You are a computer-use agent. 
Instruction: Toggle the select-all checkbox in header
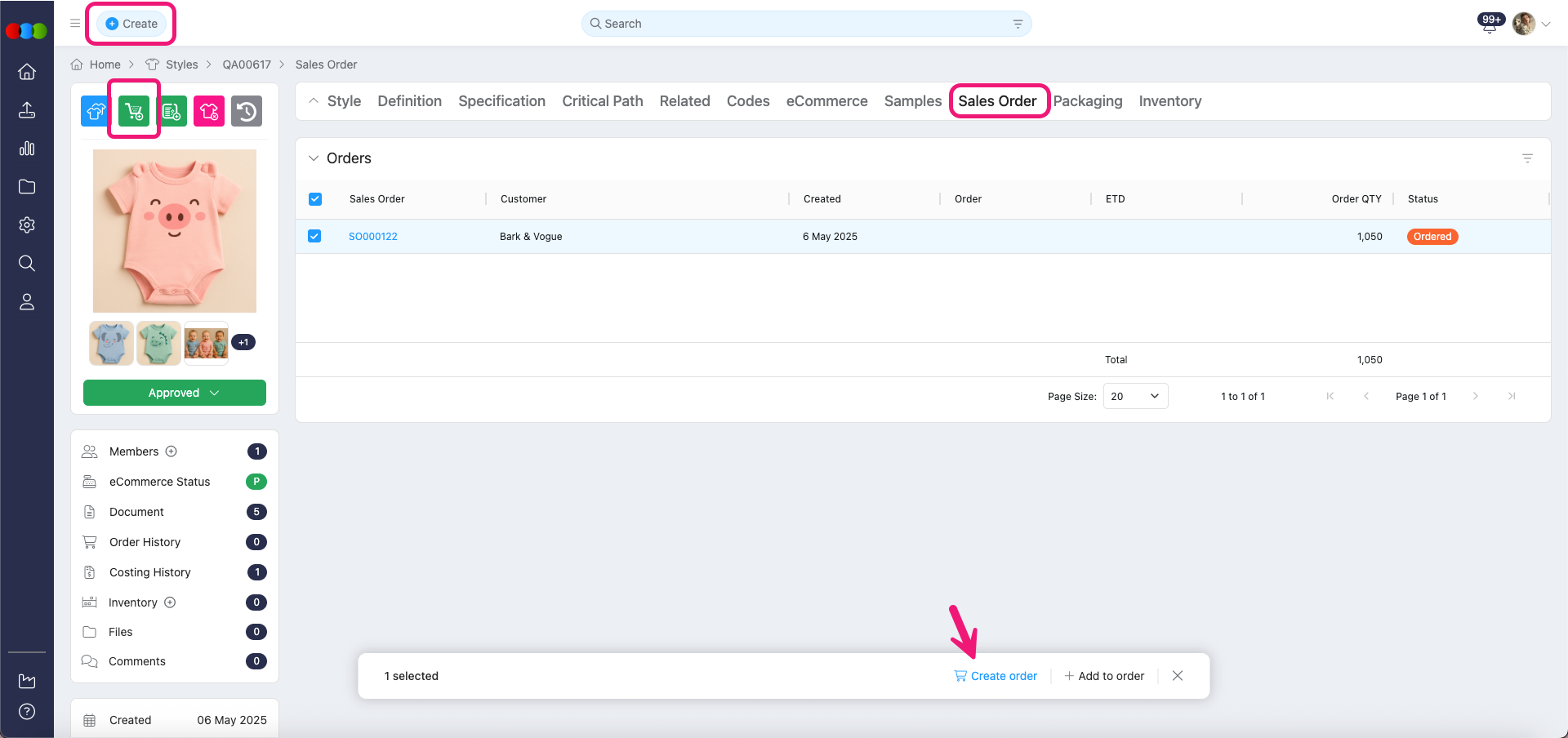(x=315, y=199)
